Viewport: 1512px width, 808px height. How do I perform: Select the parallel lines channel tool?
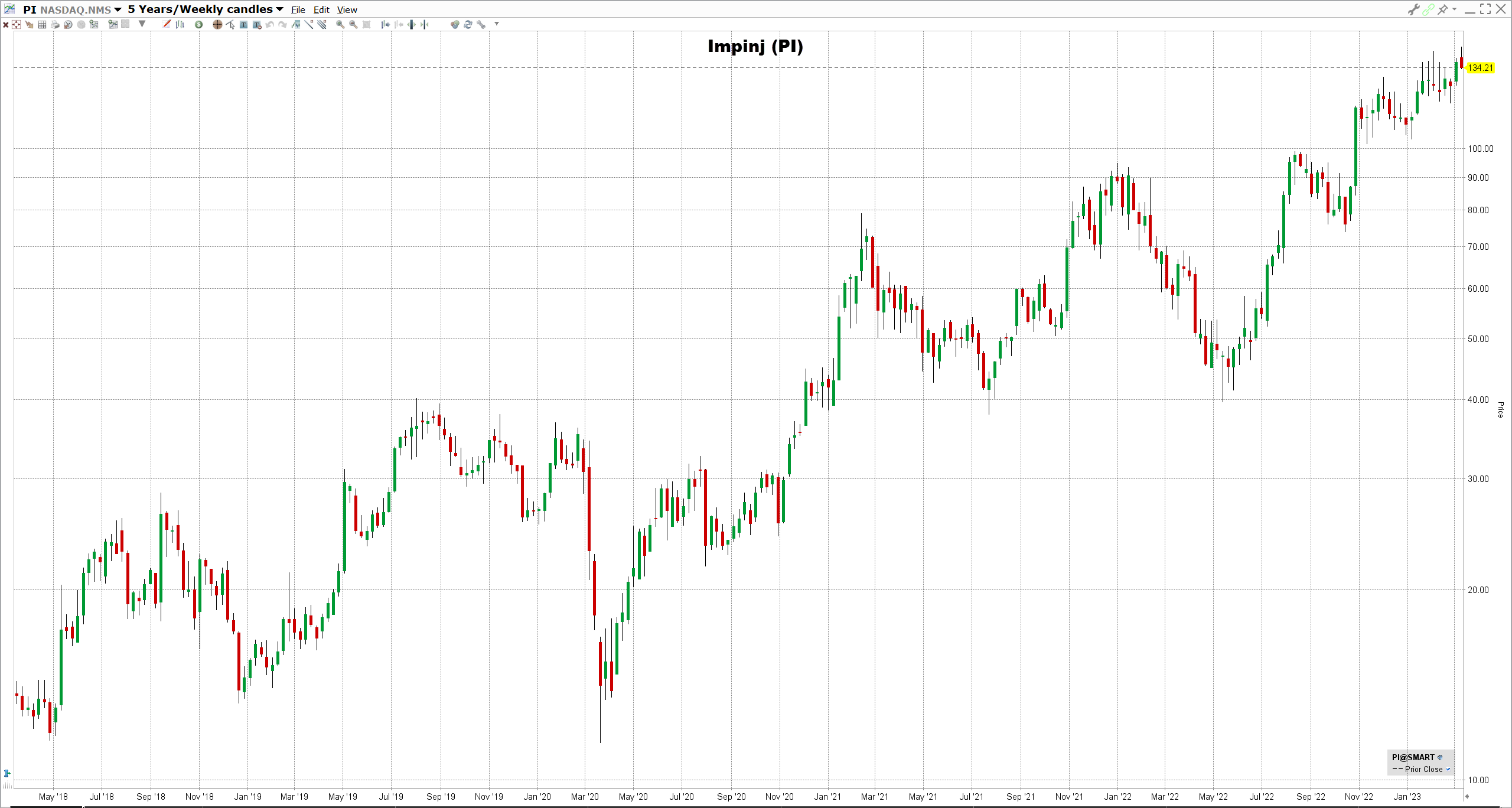click(321, 24)
